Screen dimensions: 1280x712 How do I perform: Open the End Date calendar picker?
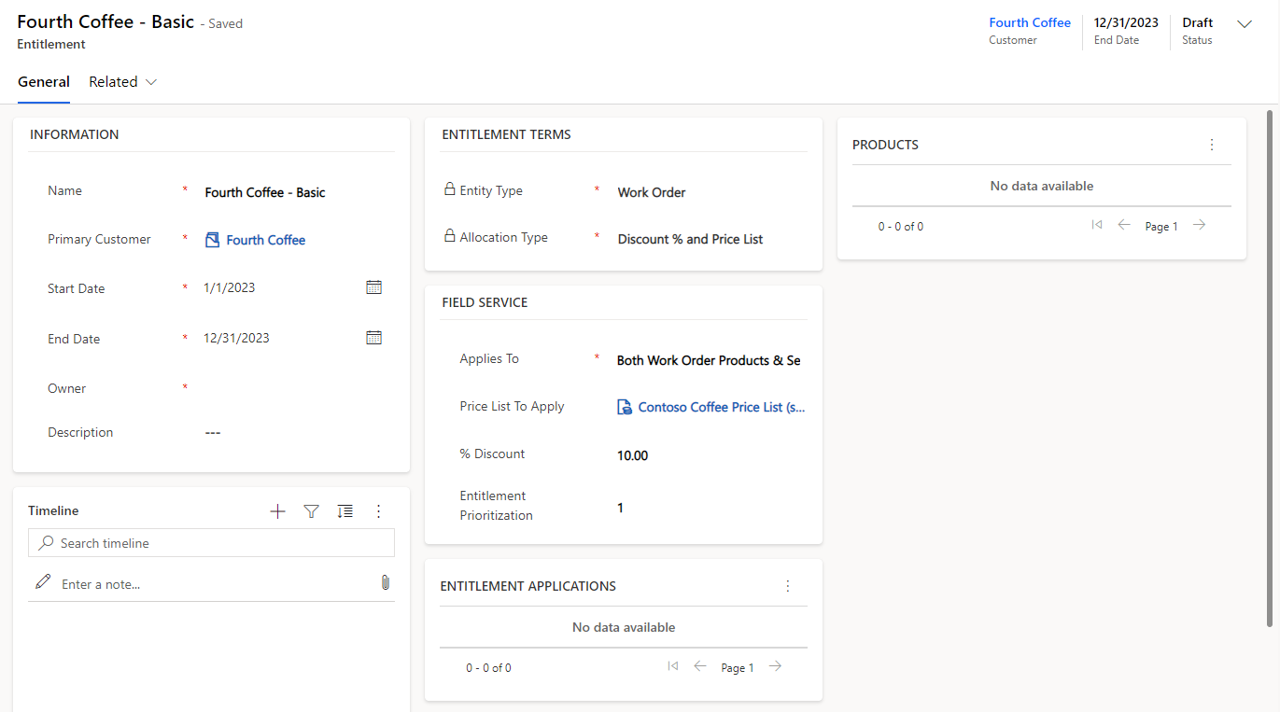point(374,337)
